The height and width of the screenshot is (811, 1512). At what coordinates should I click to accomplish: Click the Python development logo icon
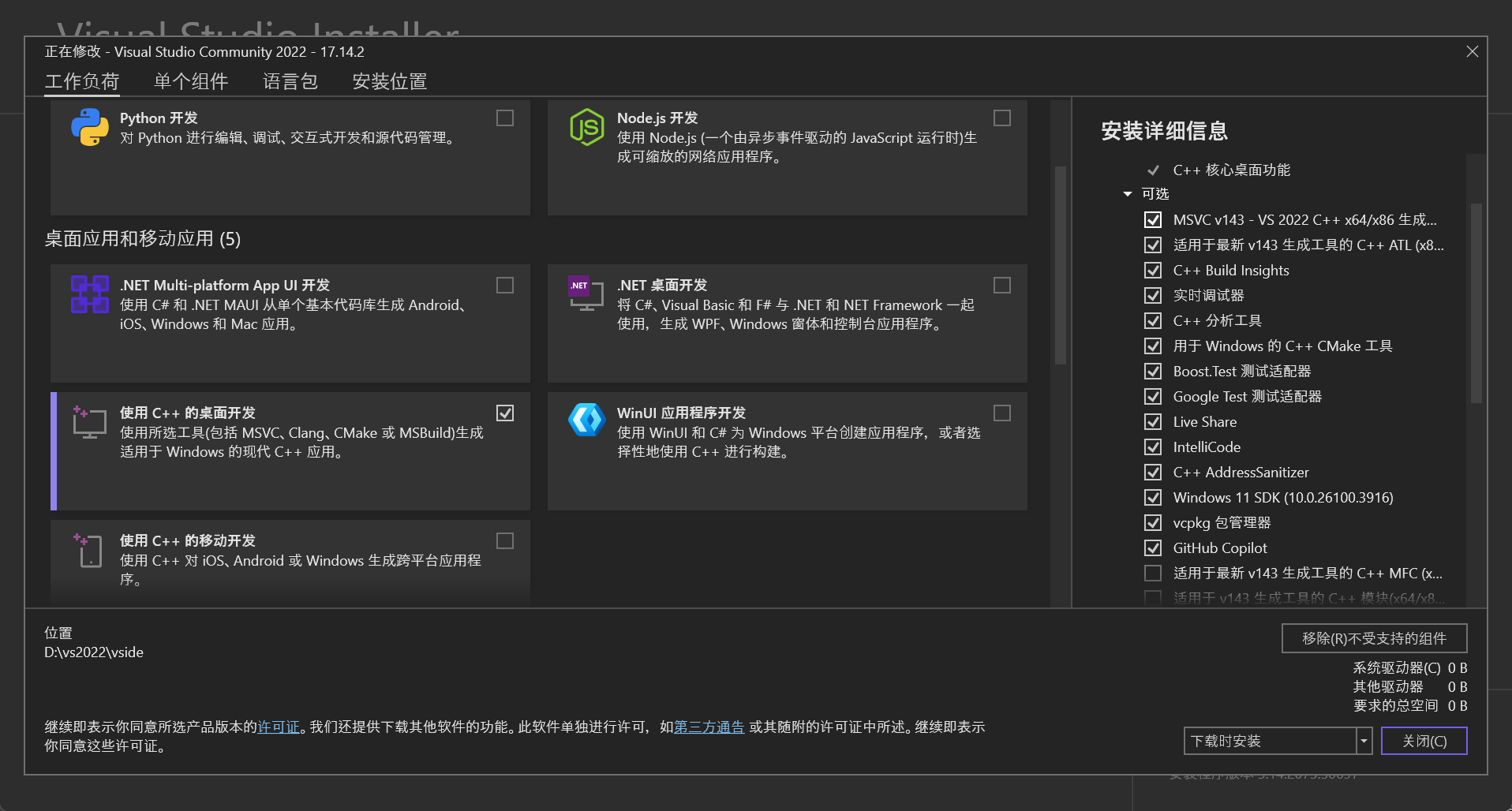pos(90,127)
